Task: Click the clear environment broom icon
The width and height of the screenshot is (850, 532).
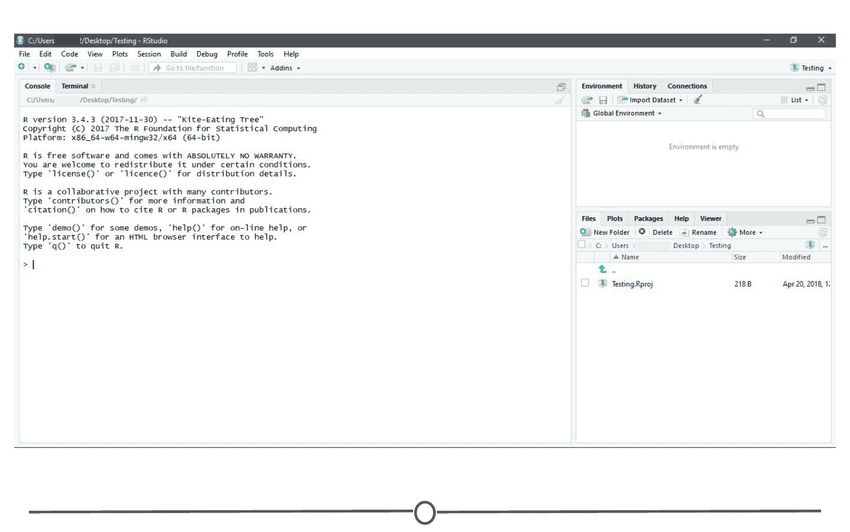Action: click(x=698, y=100)
